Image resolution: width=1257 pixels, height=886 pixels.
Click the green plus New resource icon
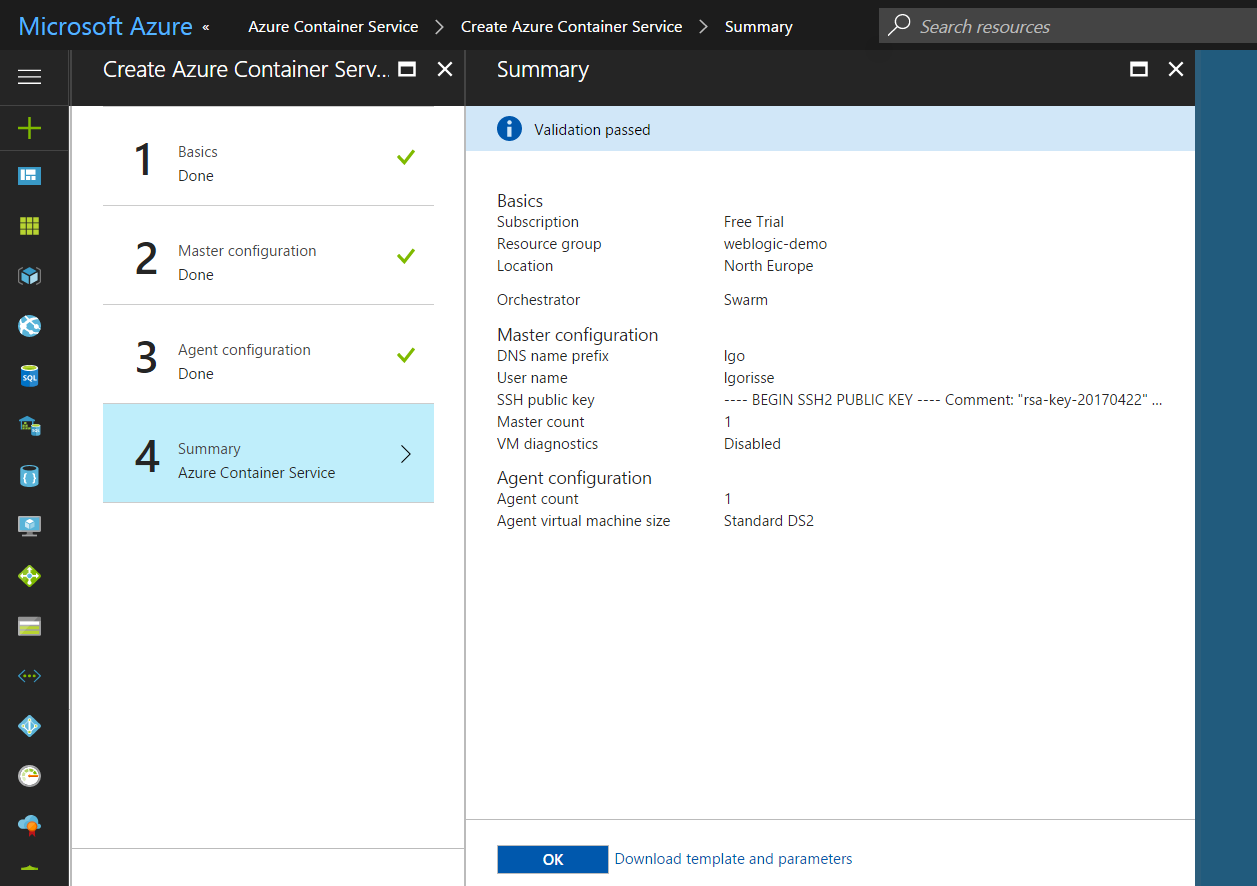pos(30,128)
